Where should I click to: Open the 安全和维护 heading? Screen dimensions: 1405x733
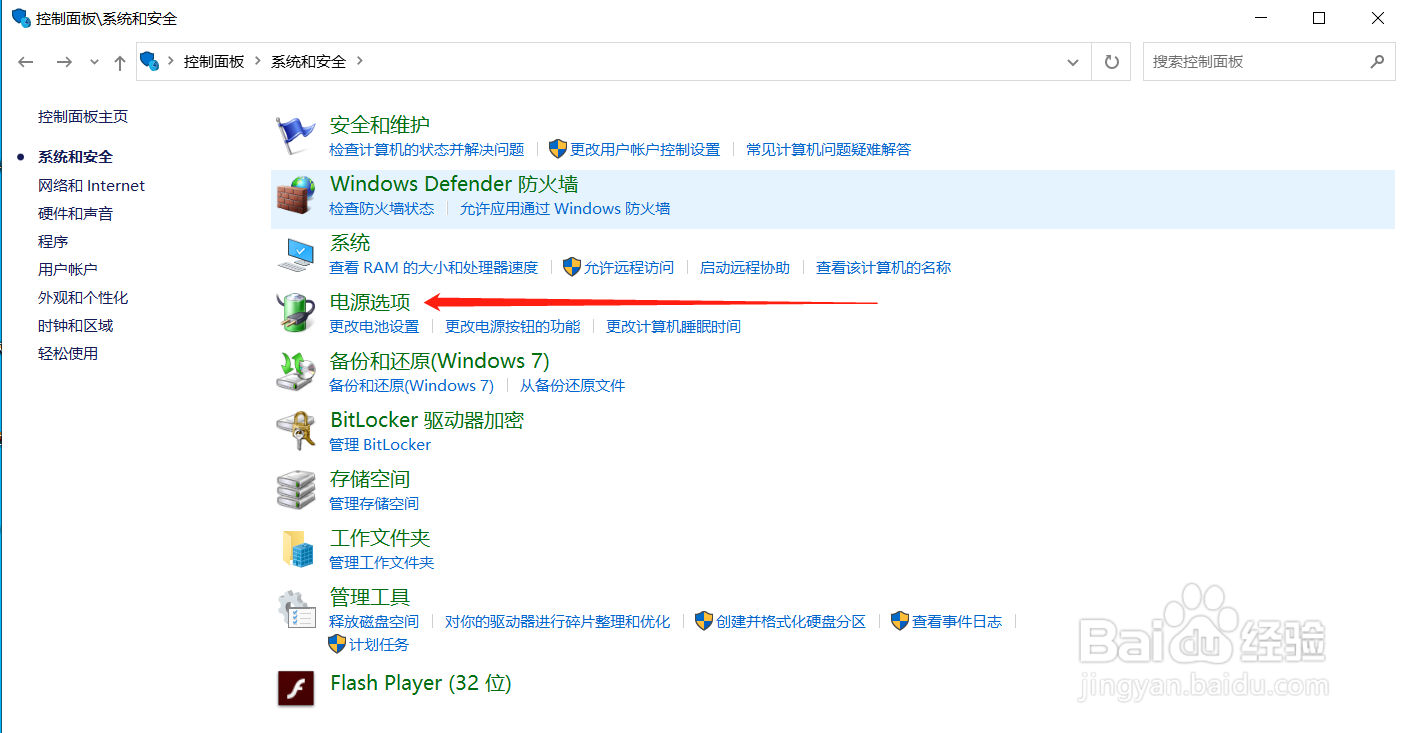click(x=380, y=125)
